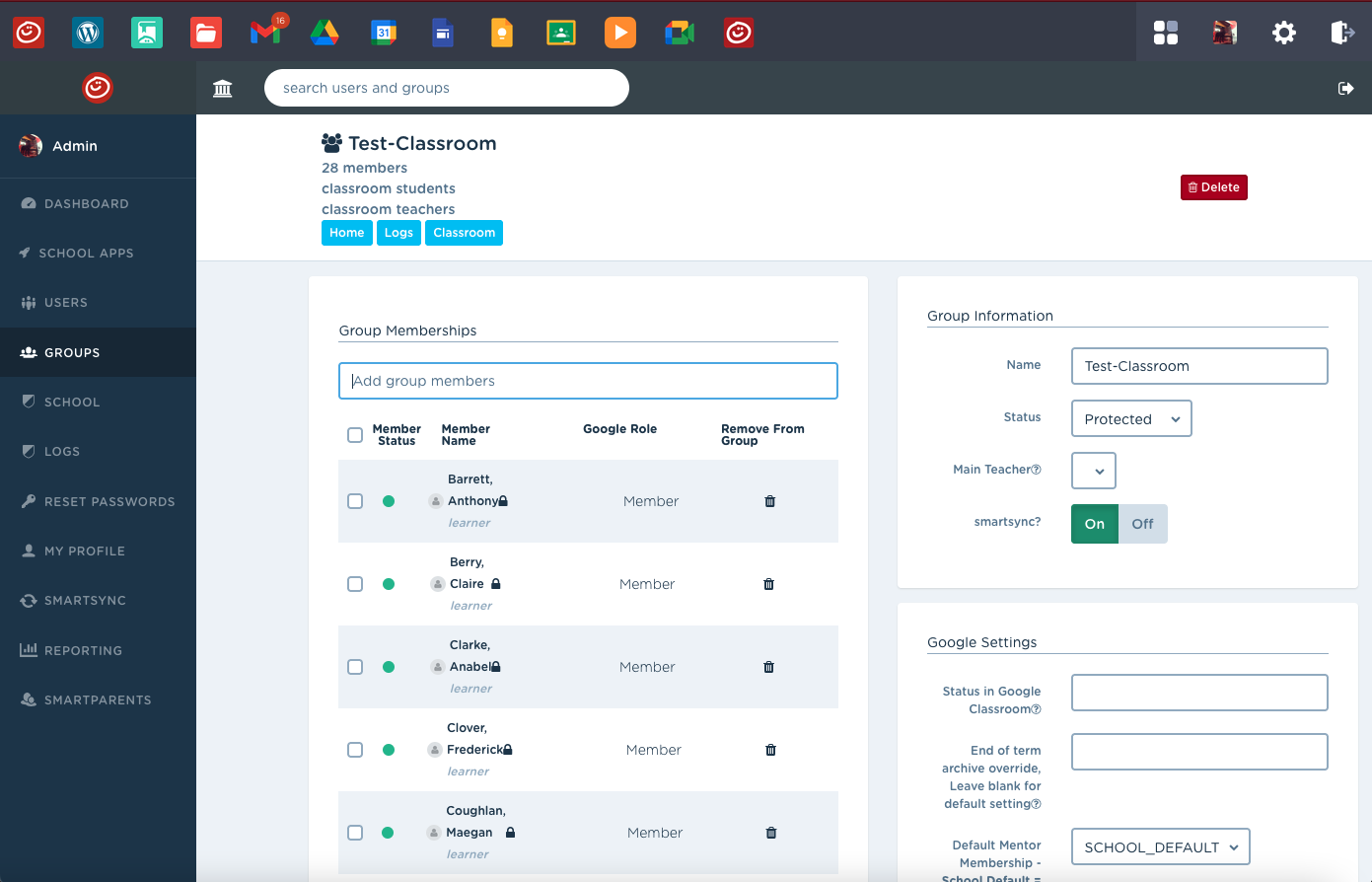Screen dimensions: 1372x882
Task: Delete Claire Berry from group
Action: pos(769,584)
